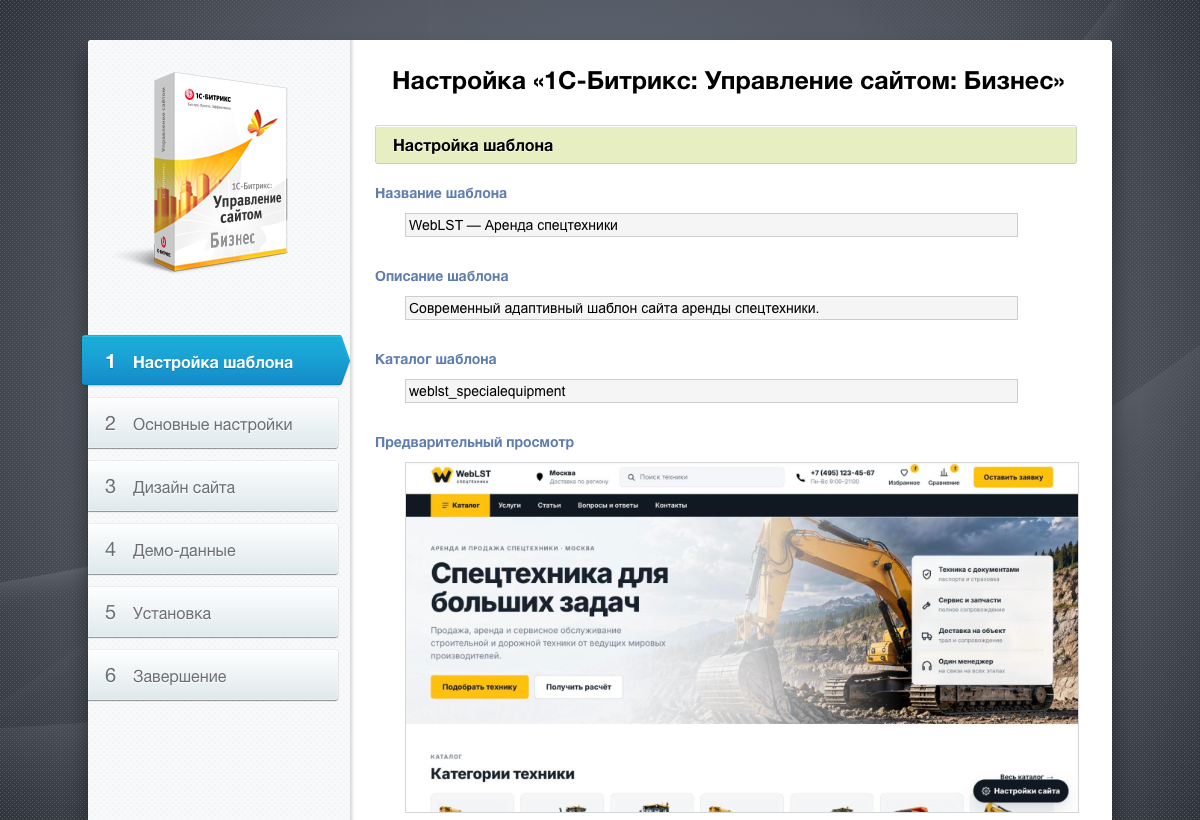Focus the Каталог шаблона field

[711, 391]
